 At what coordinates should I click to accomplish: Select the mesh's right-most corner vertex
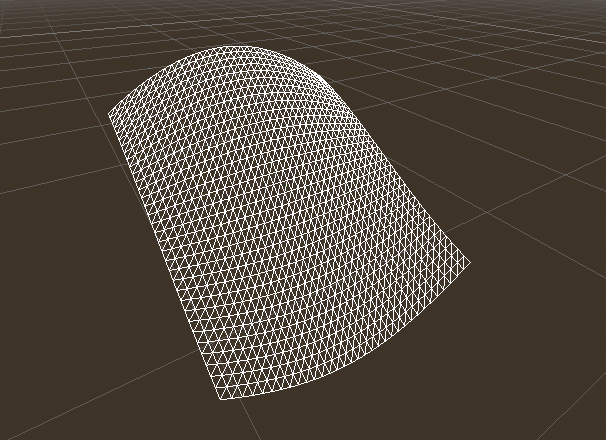coord(471,264)
